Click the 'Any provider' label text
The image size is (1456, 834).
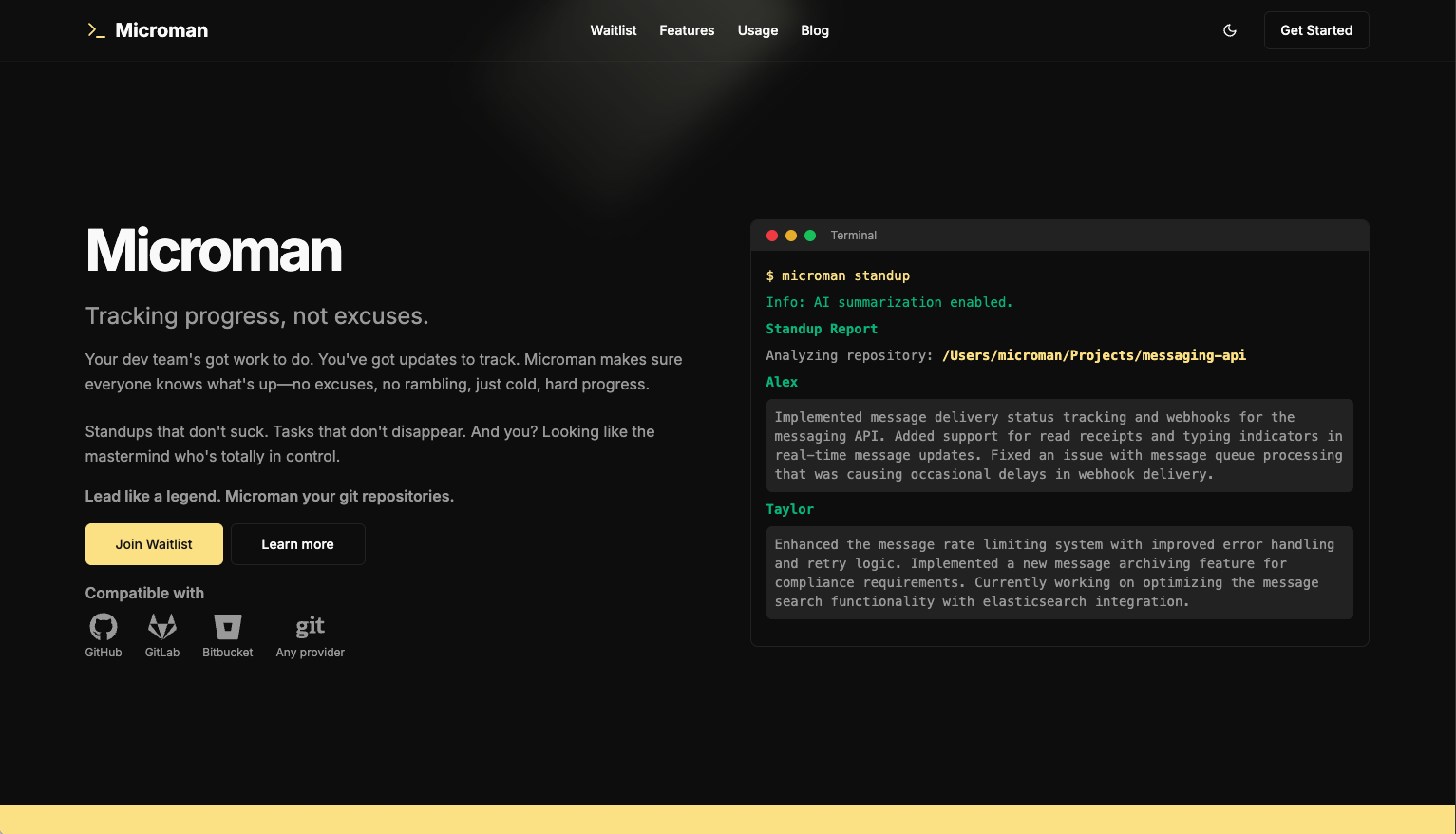tap(311, 653)
